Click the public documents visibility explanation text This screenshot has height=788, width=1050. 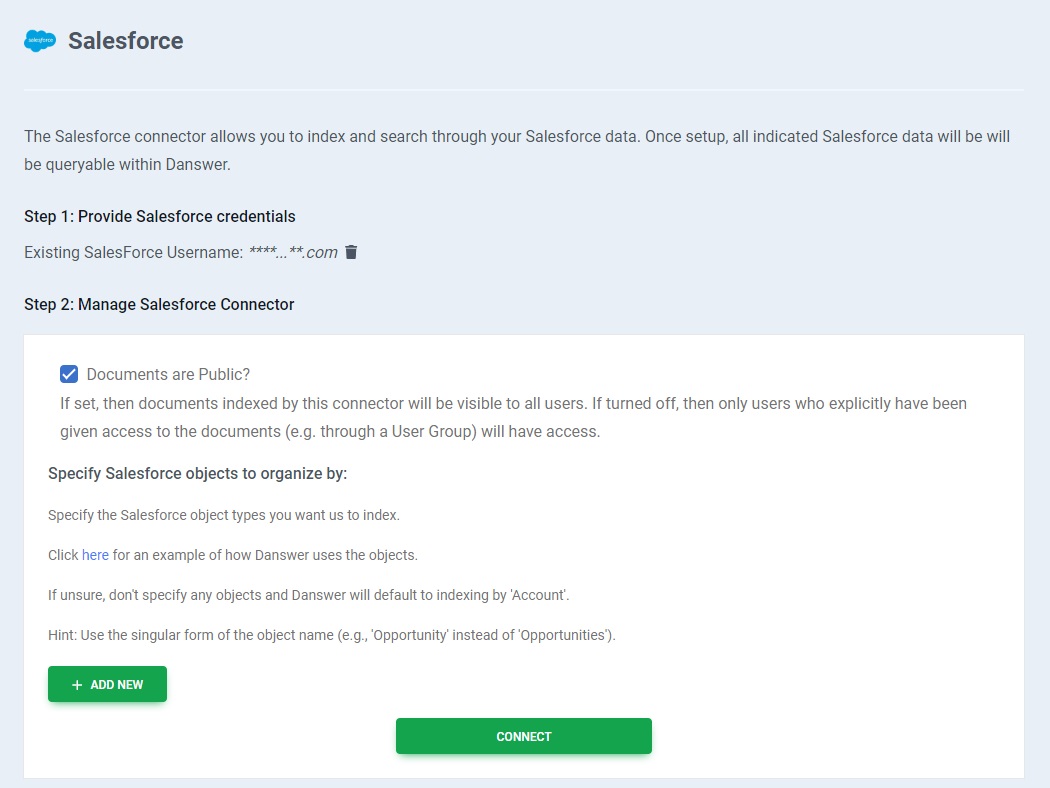[x=513, y=418]
